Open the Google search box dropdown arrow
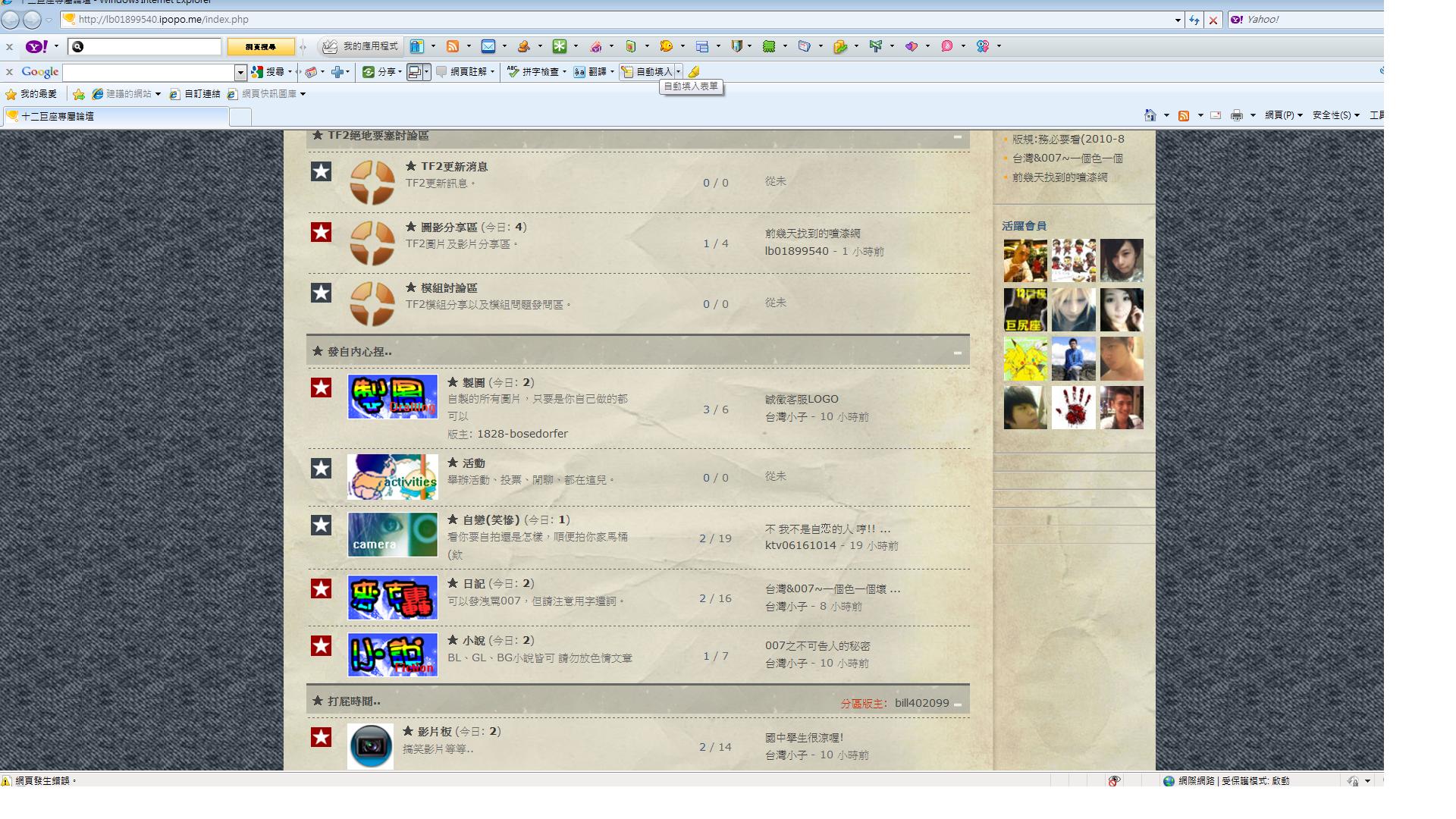Viewport: 1456px width, 819px height. point(240,72)
